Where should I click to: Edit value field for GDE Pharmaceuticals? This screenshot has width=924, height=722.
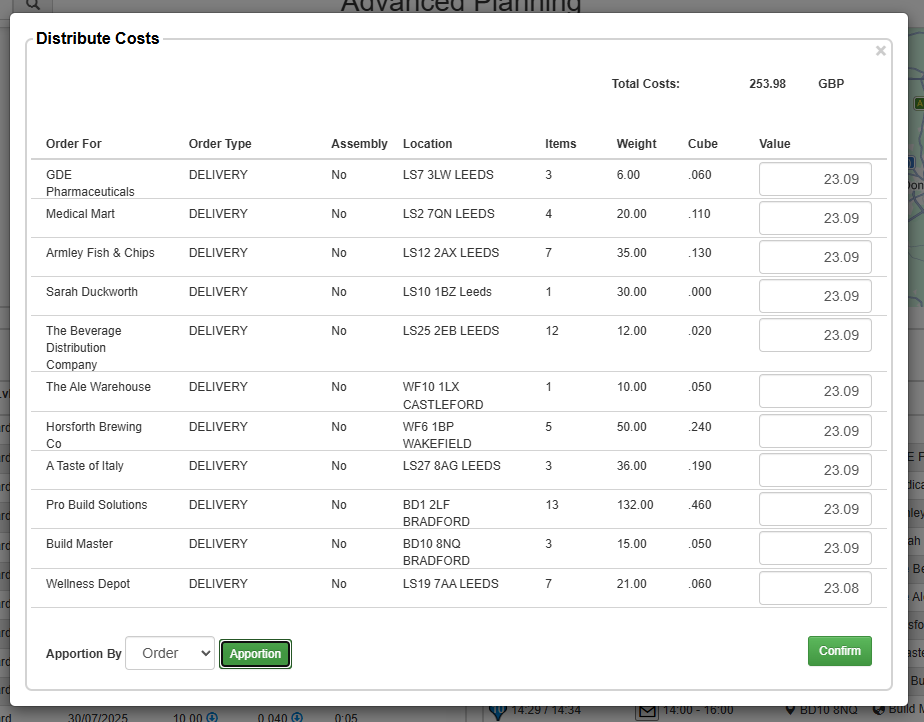815,179
